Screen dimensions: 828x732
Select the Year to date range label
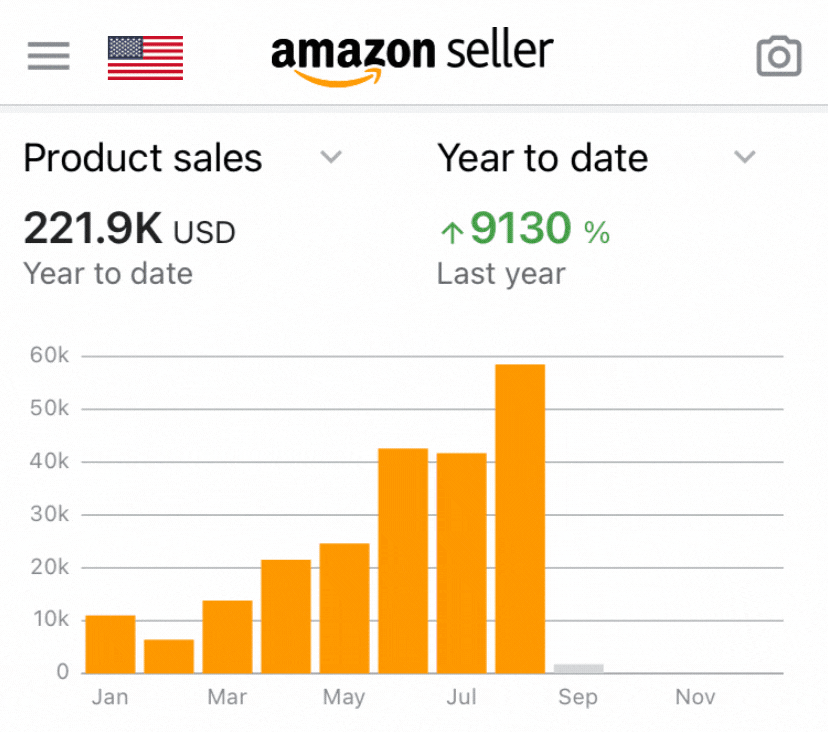click(x=542, y=158)
